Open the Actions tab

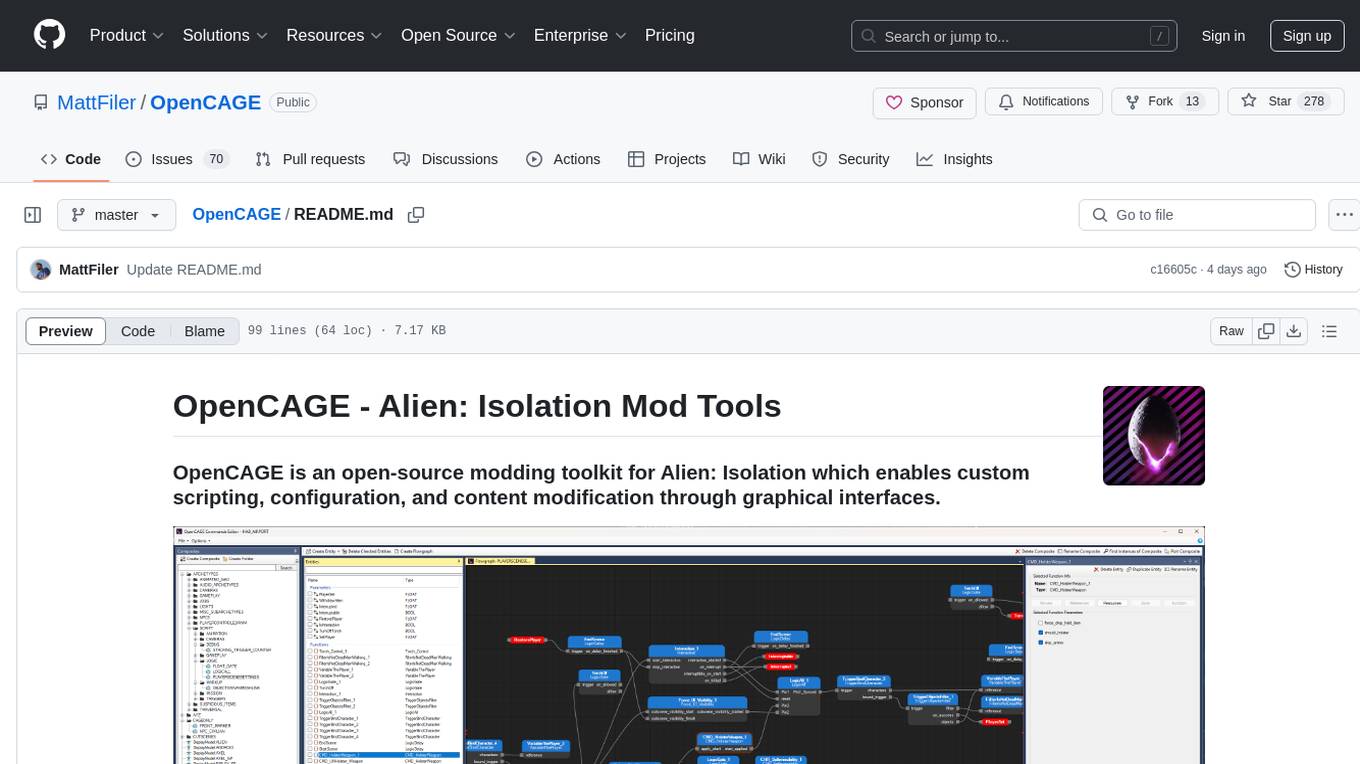coord(563,159)
